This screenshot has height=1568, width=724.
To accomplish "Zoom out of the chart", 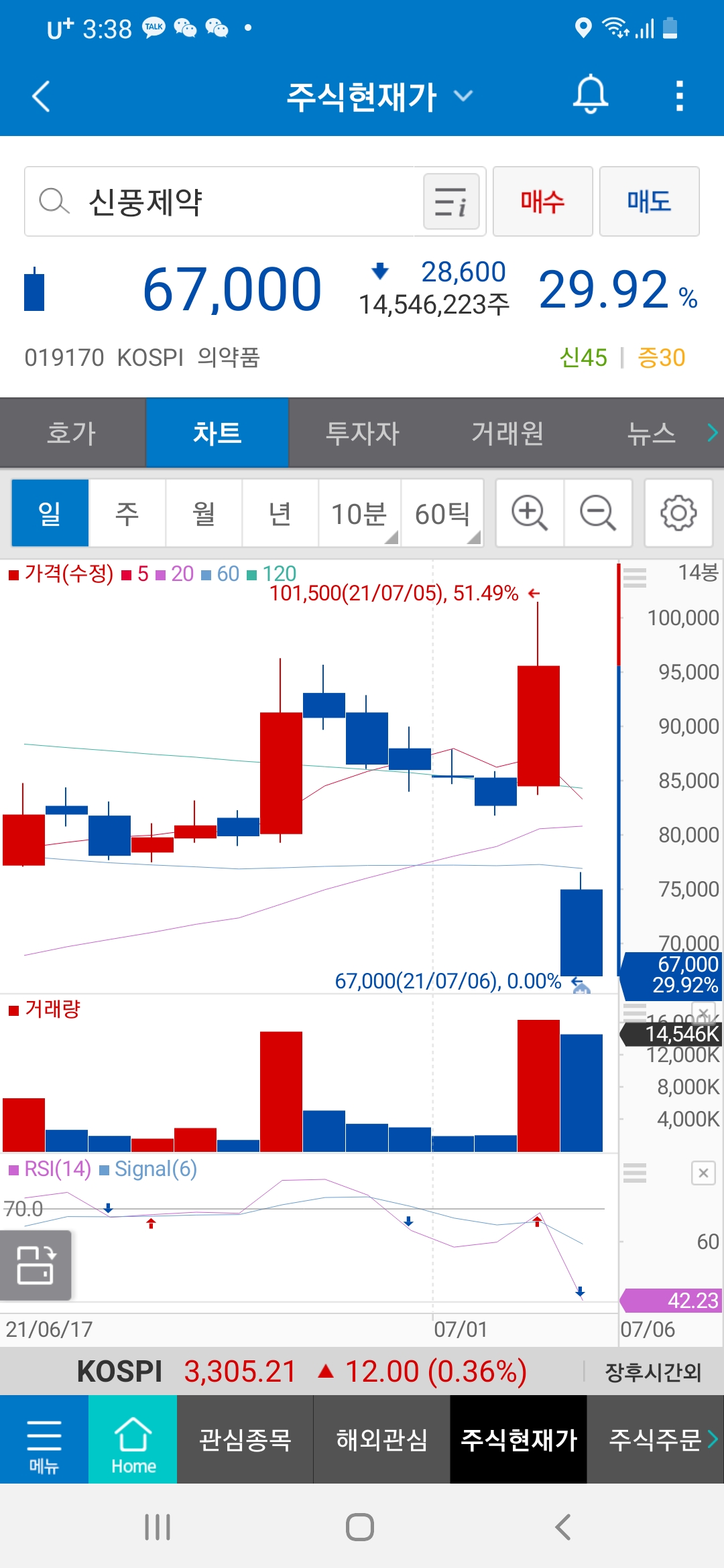I will click(x=598, y=513).
